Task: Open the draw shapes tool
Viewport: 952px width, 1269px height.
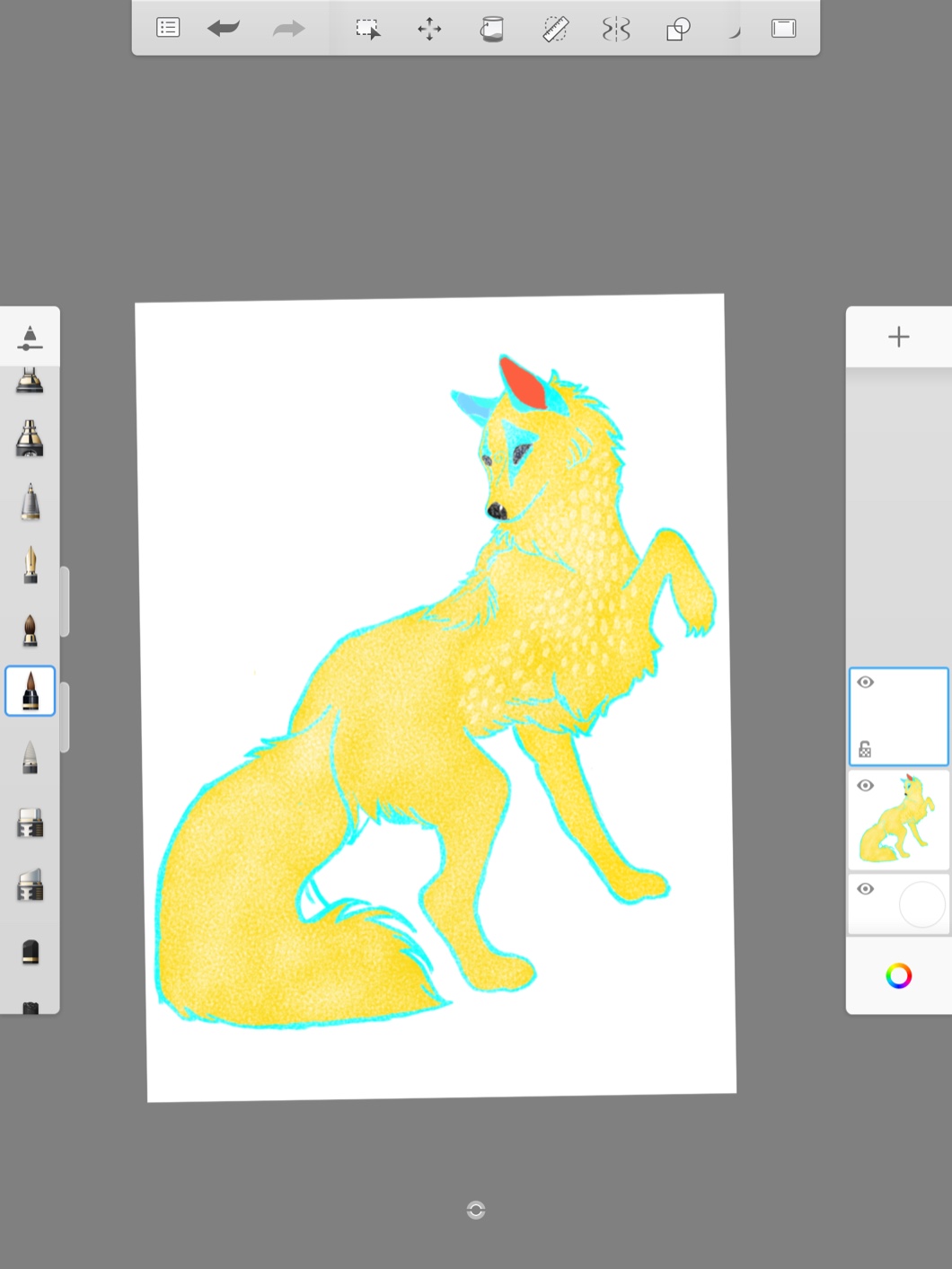Action: [x=678, y=29]
